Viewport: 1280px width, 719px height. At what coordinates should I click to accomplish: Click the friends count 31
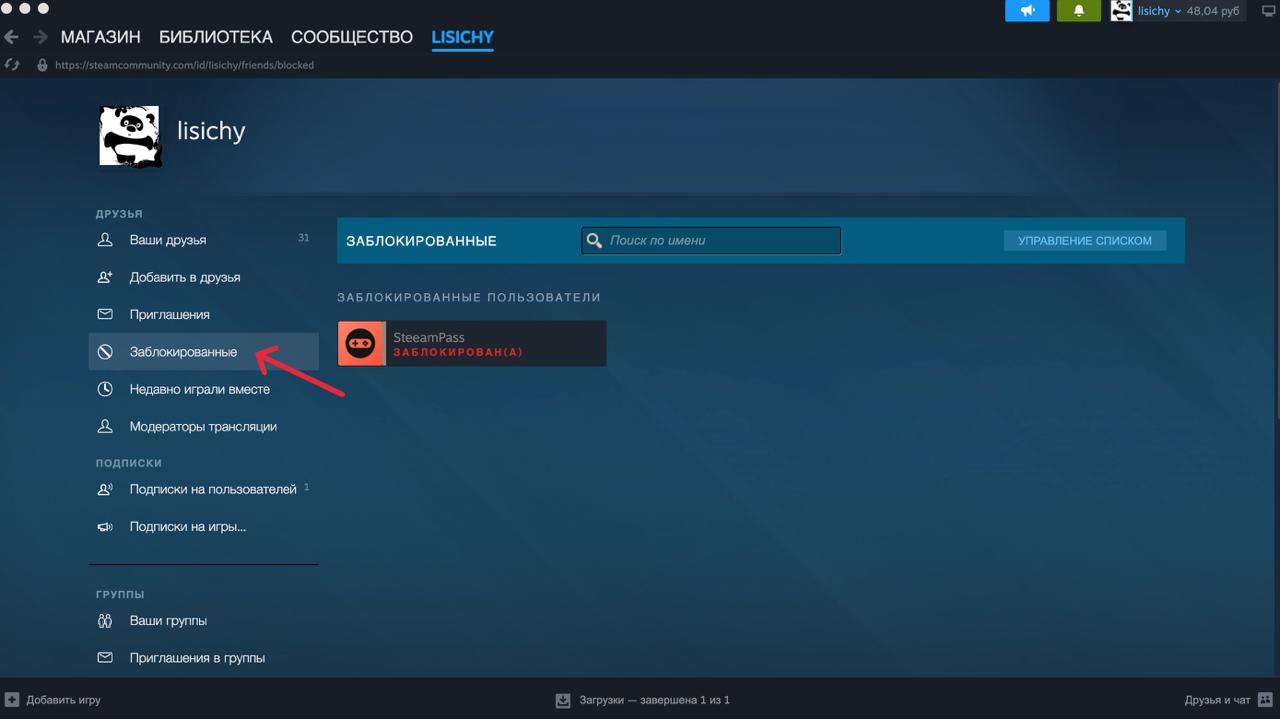[303, 238]
